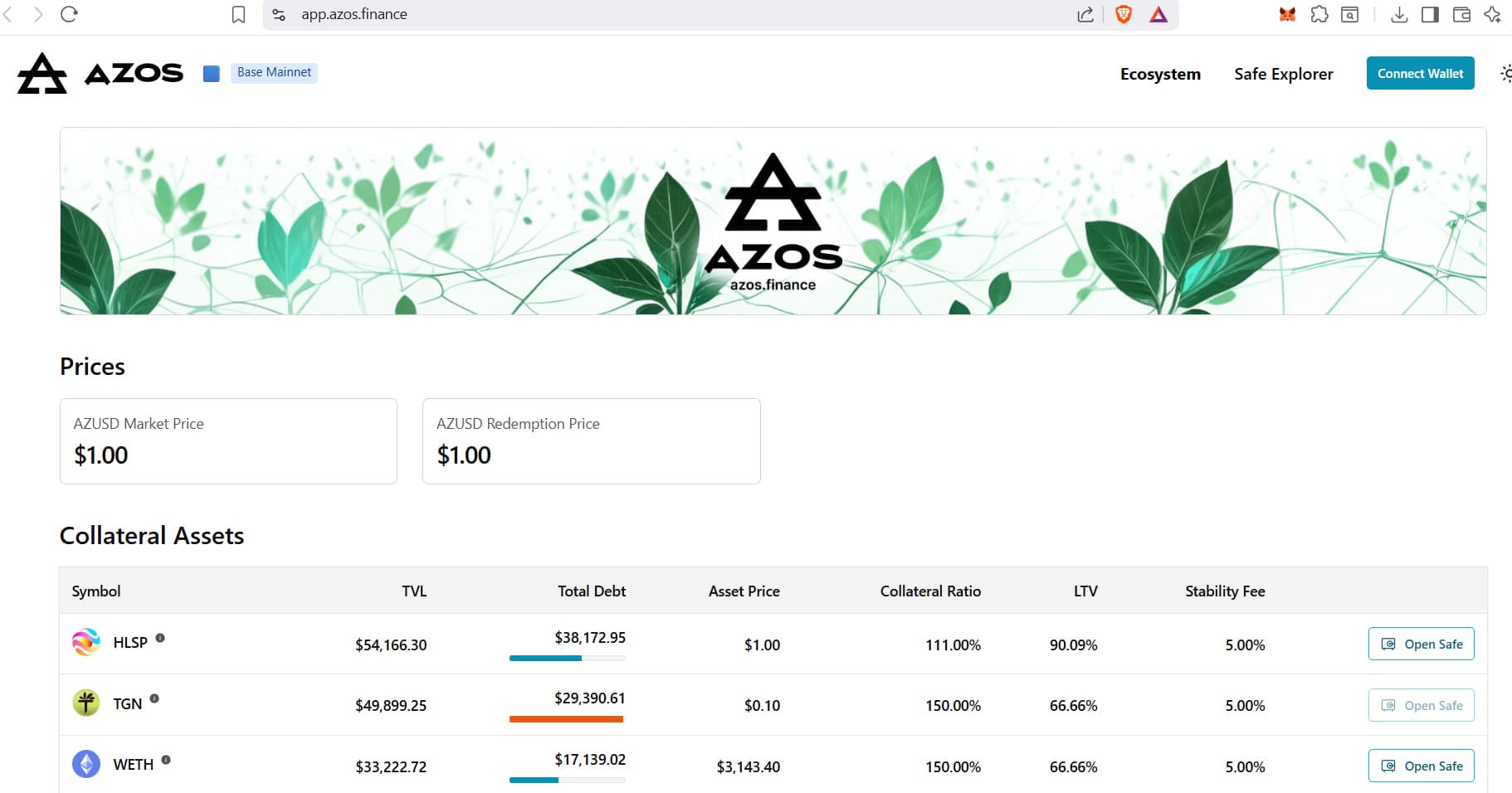Open the MetaMask fox extension
Screen dimensions: 1512x793
(x=1287, y=14)
